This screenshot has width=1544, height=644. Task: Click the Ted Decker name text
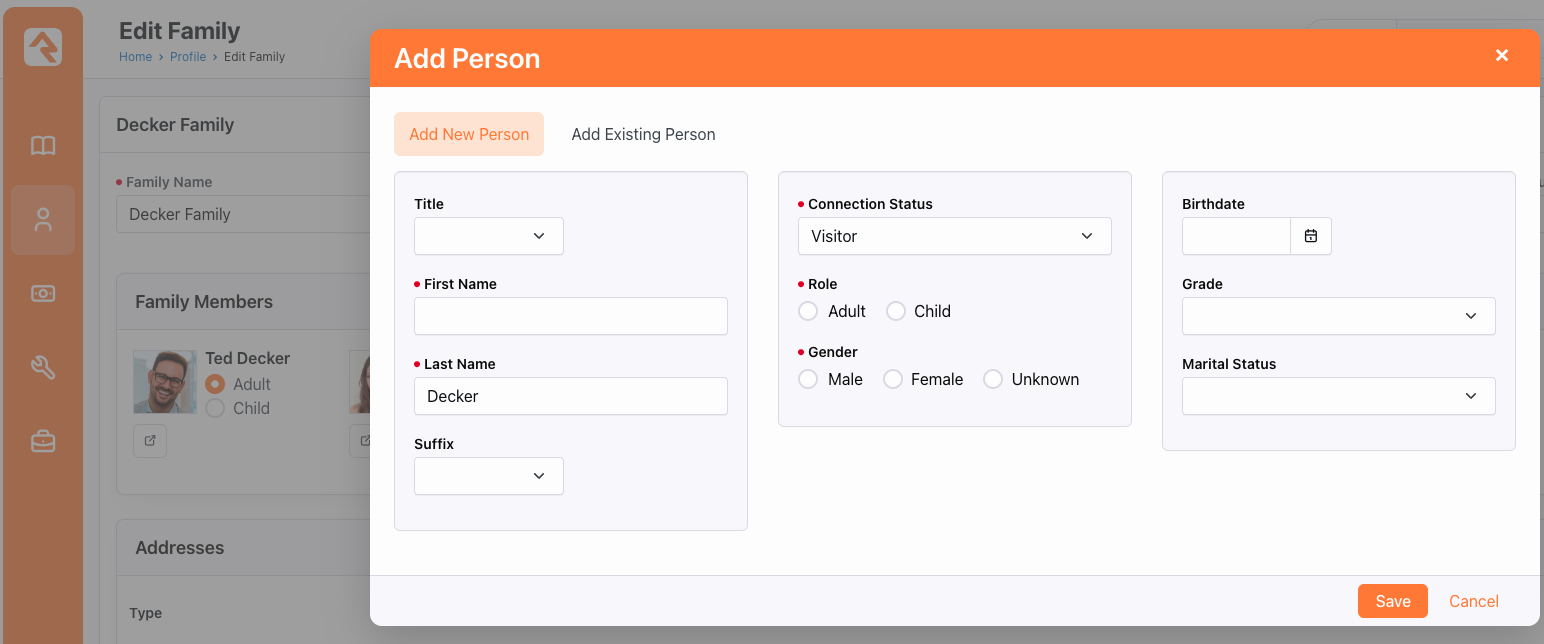click(x=248, y=358)
